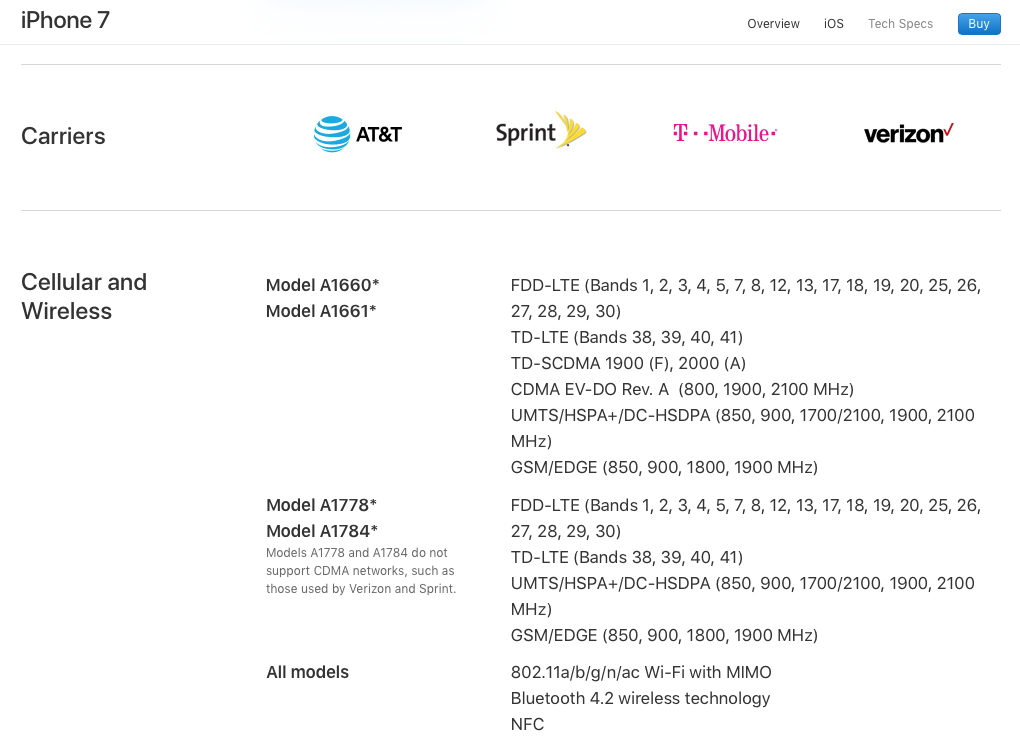Image resolution: width=1020 pixels, height=755 pixels.
Task: Click the Model A1660* label
Action: coord(322,285)
